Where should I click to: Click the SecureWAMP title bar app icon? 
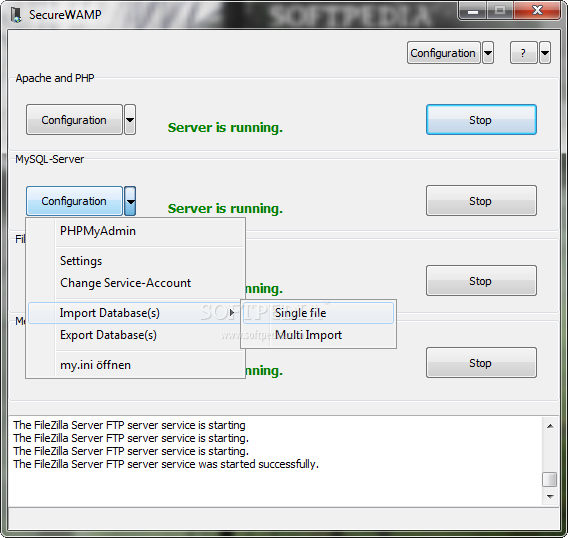(x=16, y=15)
